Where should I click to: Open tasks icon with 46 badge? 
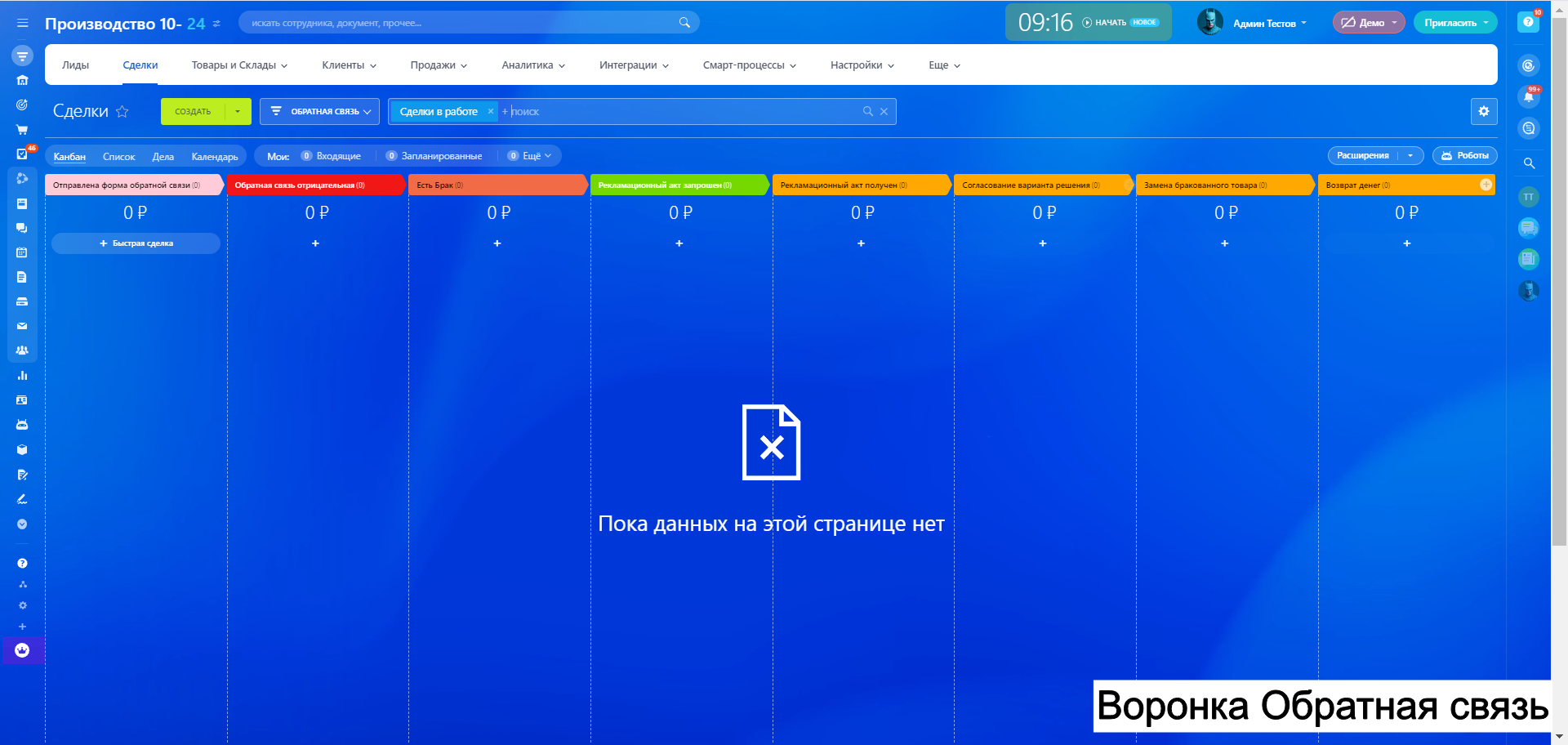[x=22, y=154]
